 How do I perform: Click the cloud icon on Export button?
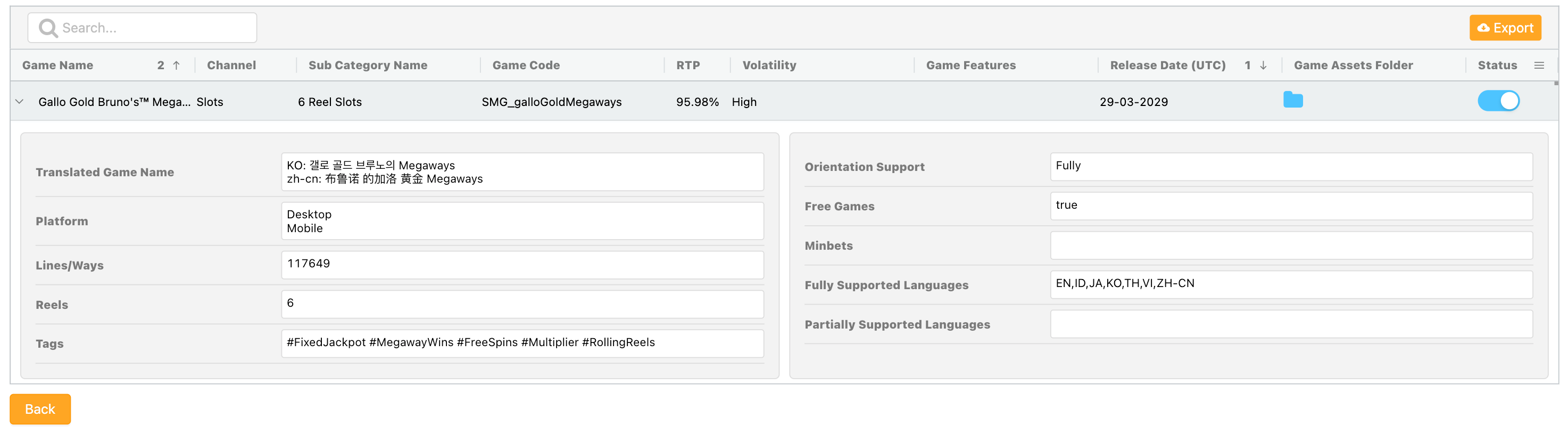(x=1483, y=28)
